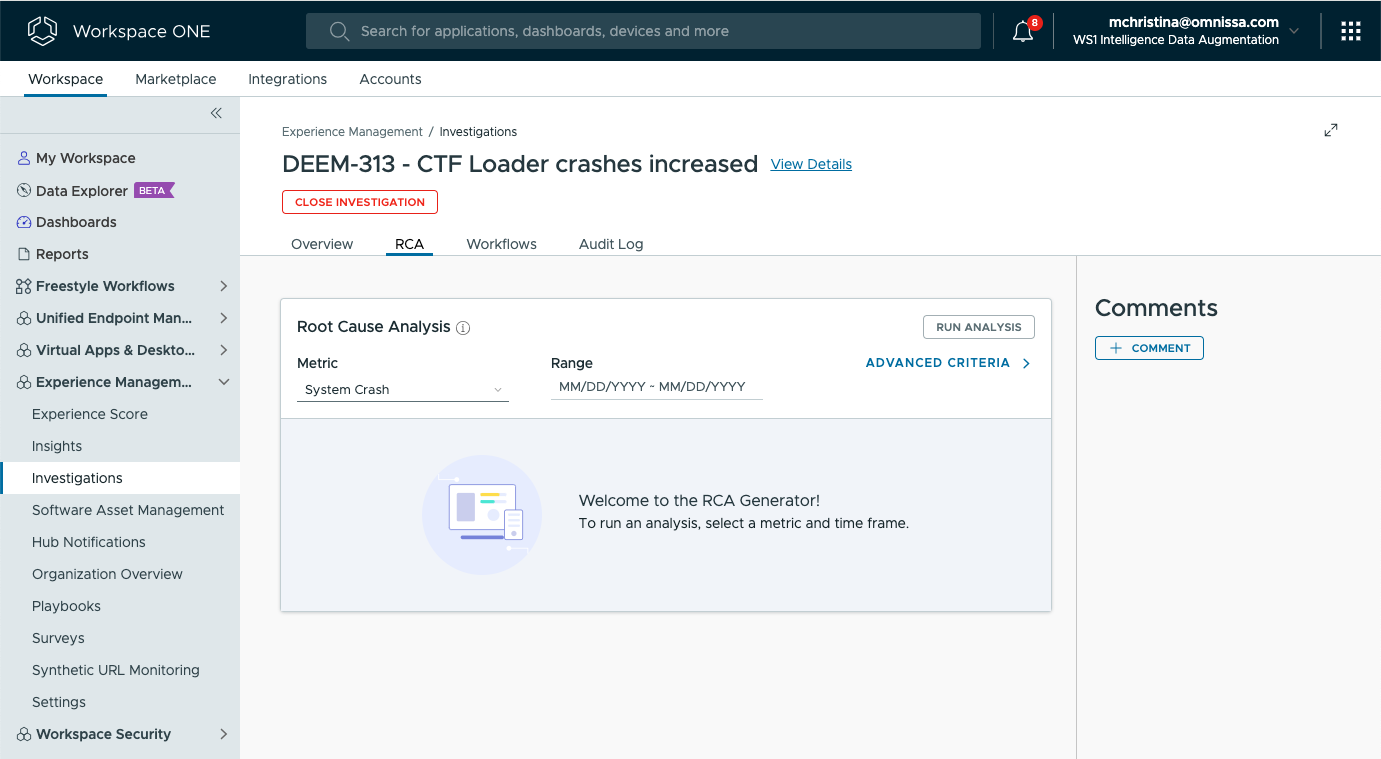This screenshot has width=1381, height=759.
Task: Click the Run Analysis button
Action: click(979, 327)
